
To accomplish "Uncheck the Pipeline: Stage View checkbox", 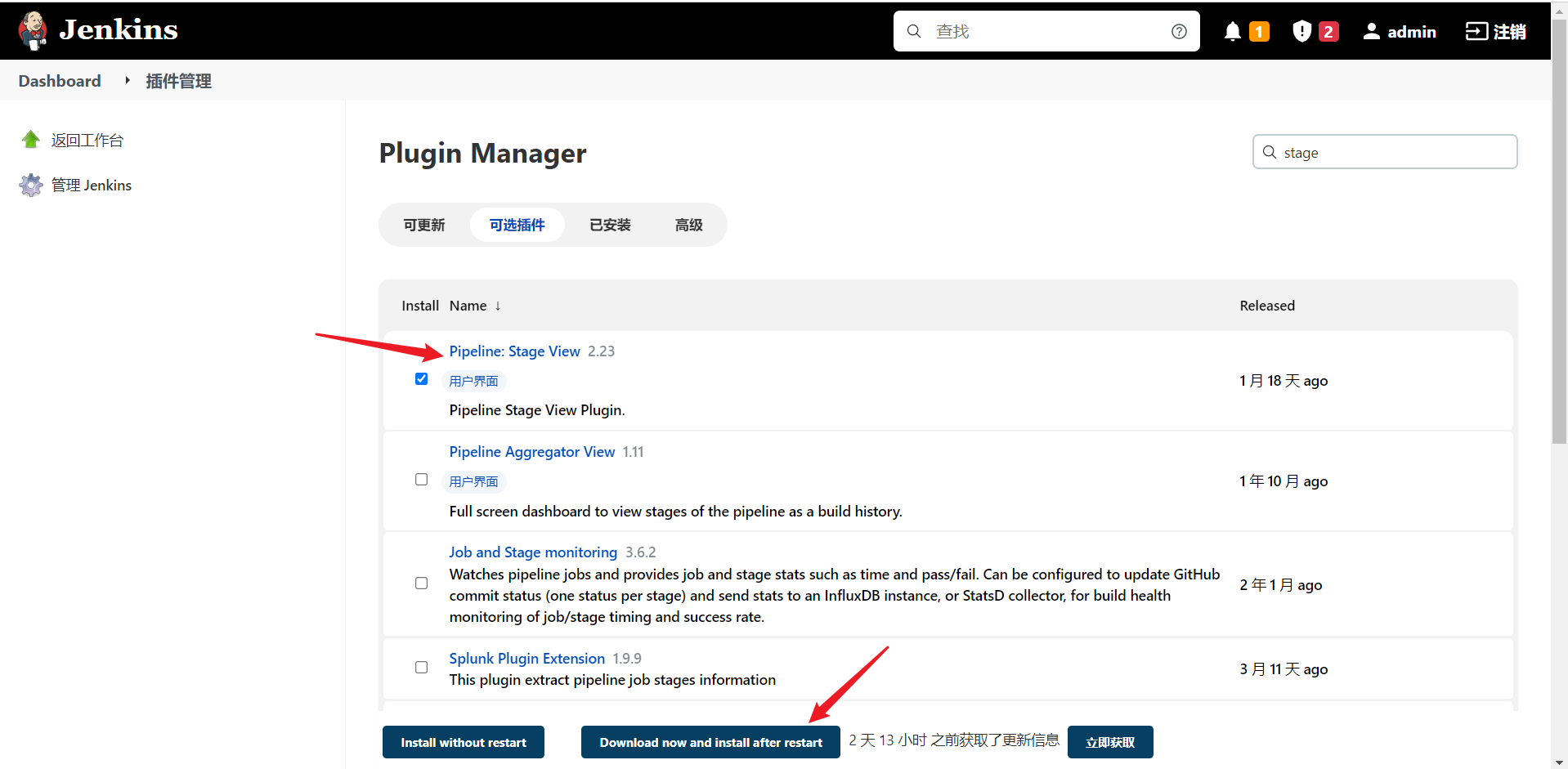I will coord(421,378).
